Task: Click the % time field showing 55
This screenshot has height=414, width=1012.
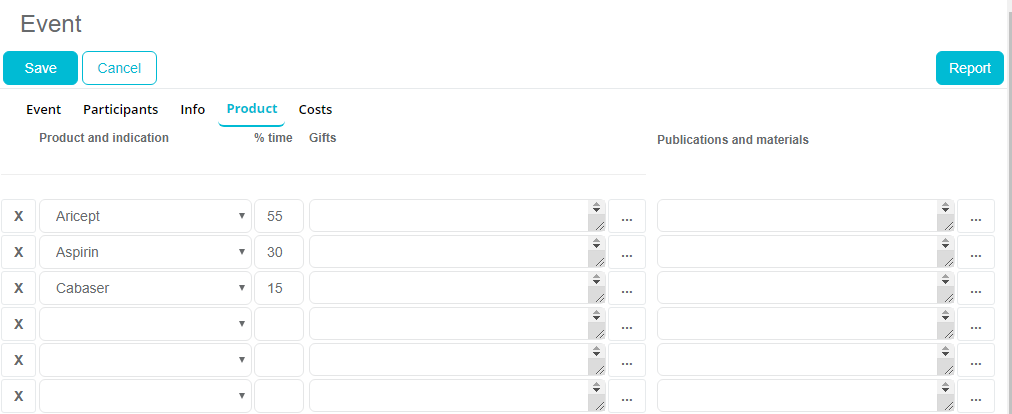Action: (x=277, y=216)
